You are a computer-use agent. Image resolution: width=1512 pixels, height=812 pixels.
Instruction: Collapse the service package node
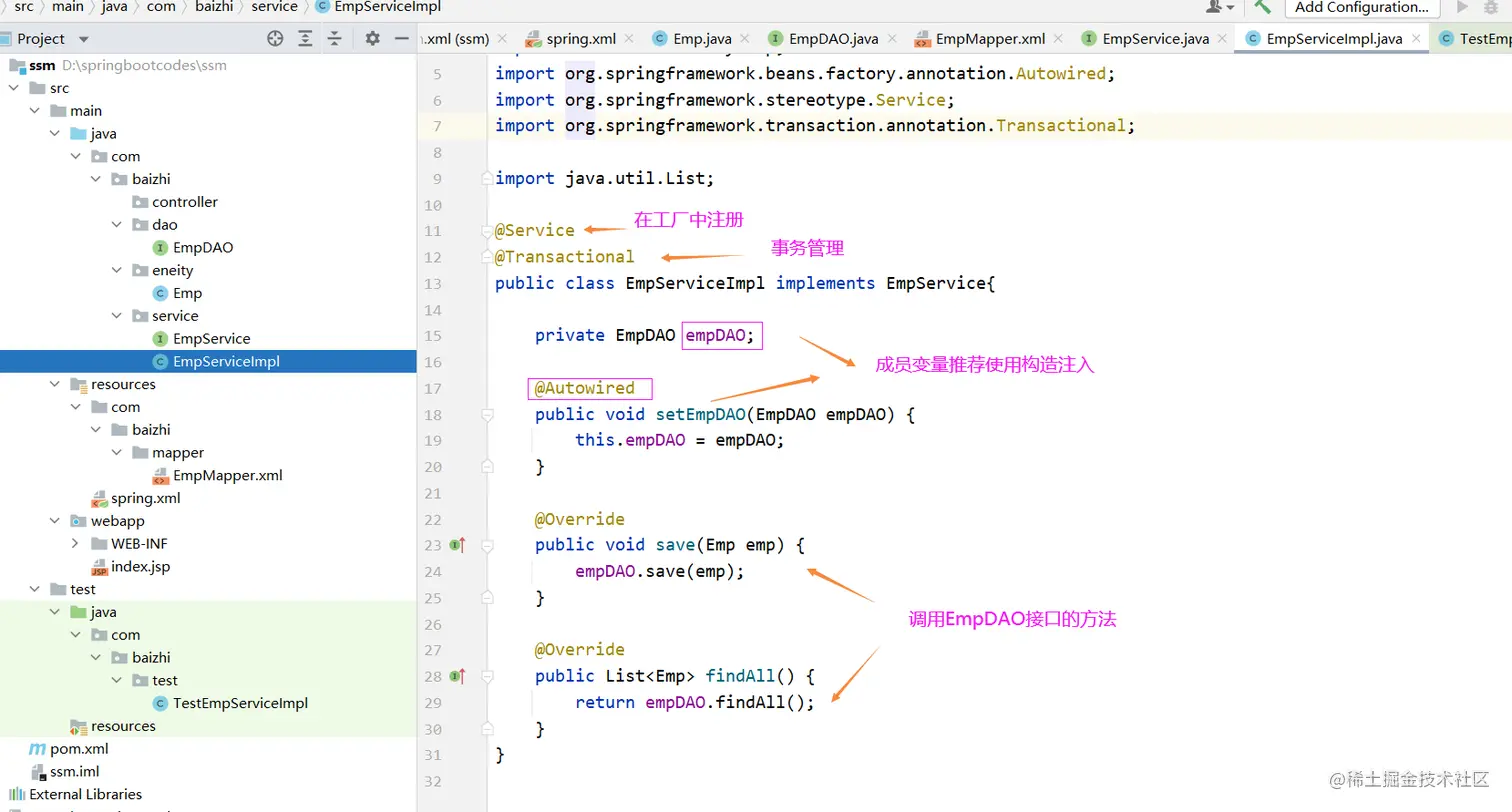pos(117,316)
